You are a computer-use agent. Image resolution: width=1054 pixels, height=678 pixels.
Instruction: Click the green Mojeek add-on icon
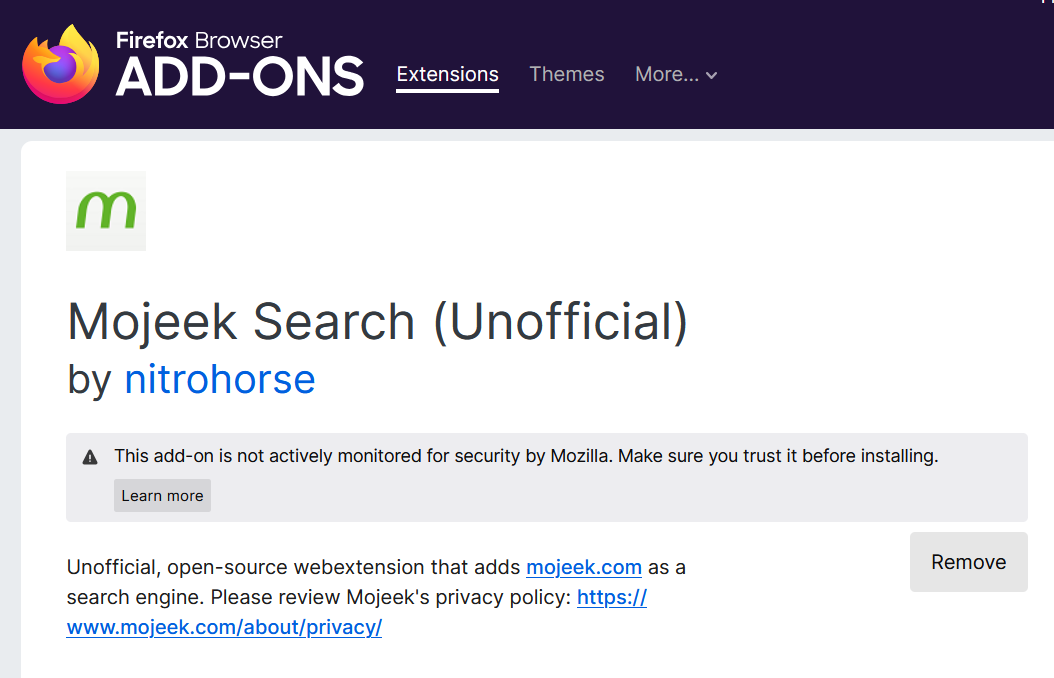(x=106, y=211)
